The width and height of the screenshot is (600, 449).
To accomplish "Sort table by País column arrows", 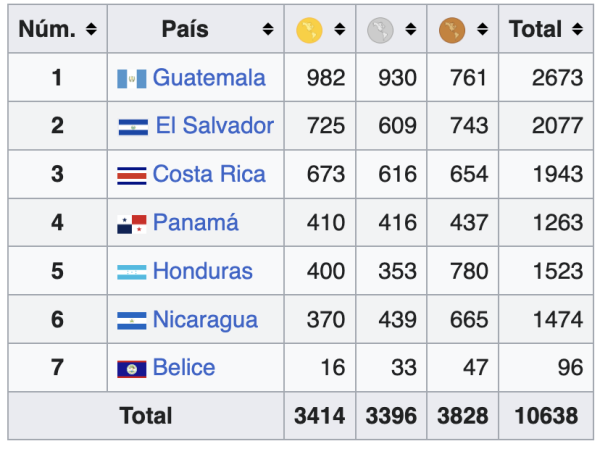I will (268, 31).
